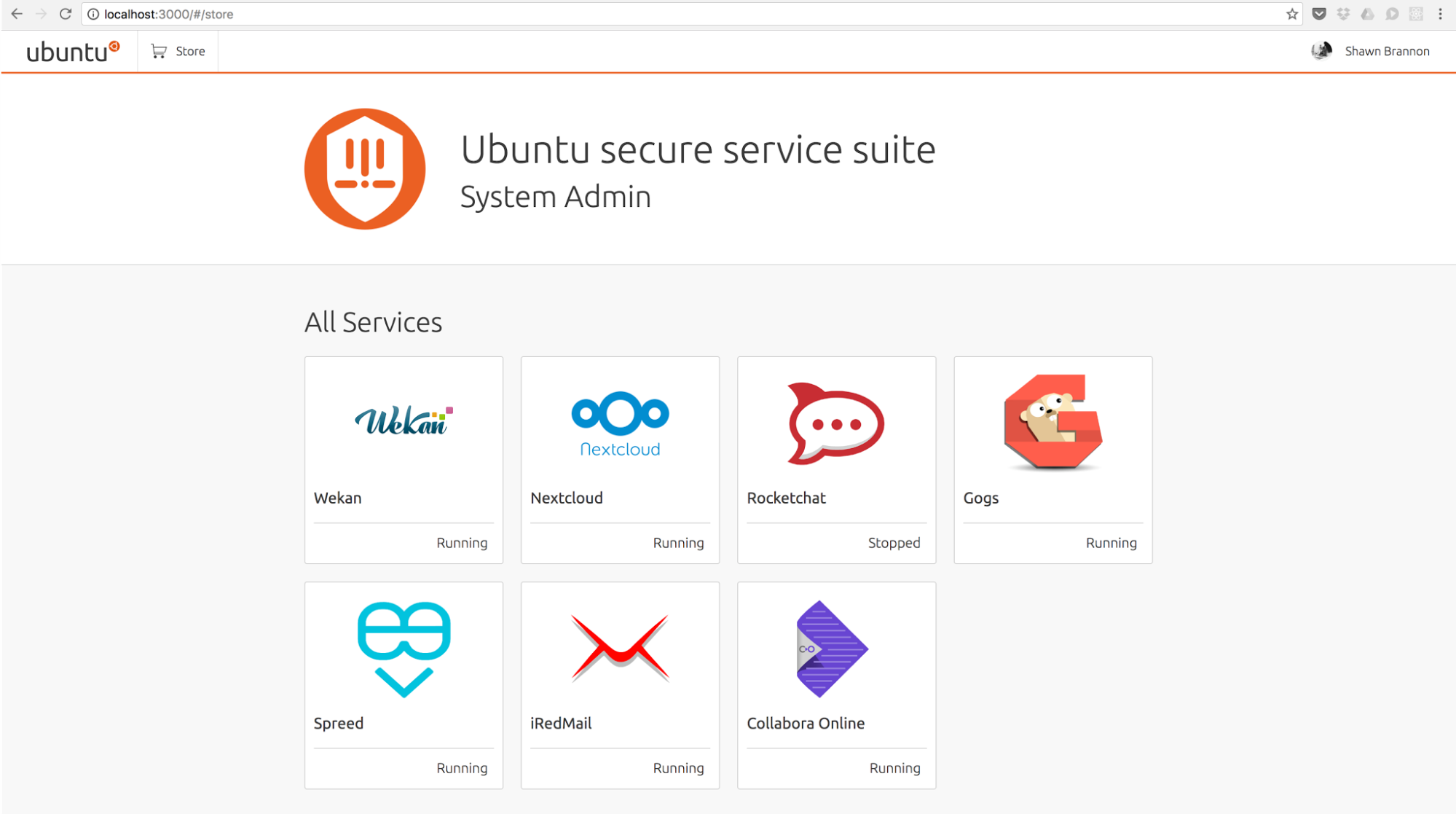Click the Nextcloud logo
This screenshot has height=814, width=1456.
click(x=620, y=424)
